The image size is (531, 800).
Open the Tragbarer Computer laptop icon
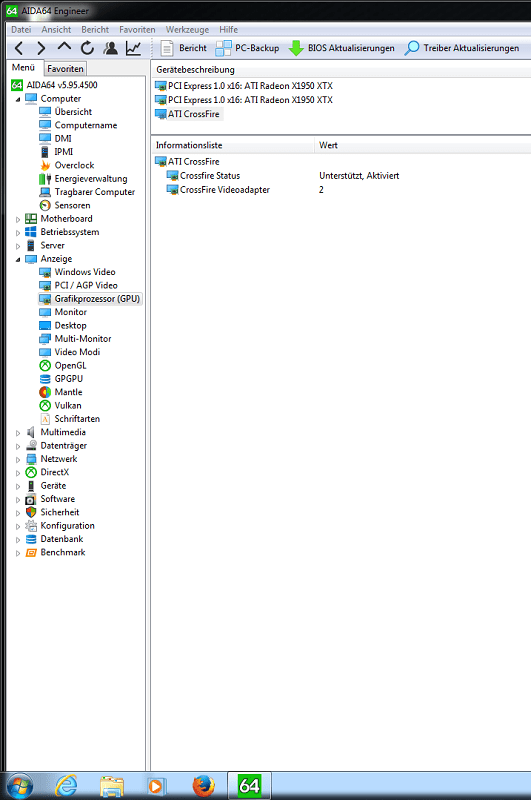point(45,192)
